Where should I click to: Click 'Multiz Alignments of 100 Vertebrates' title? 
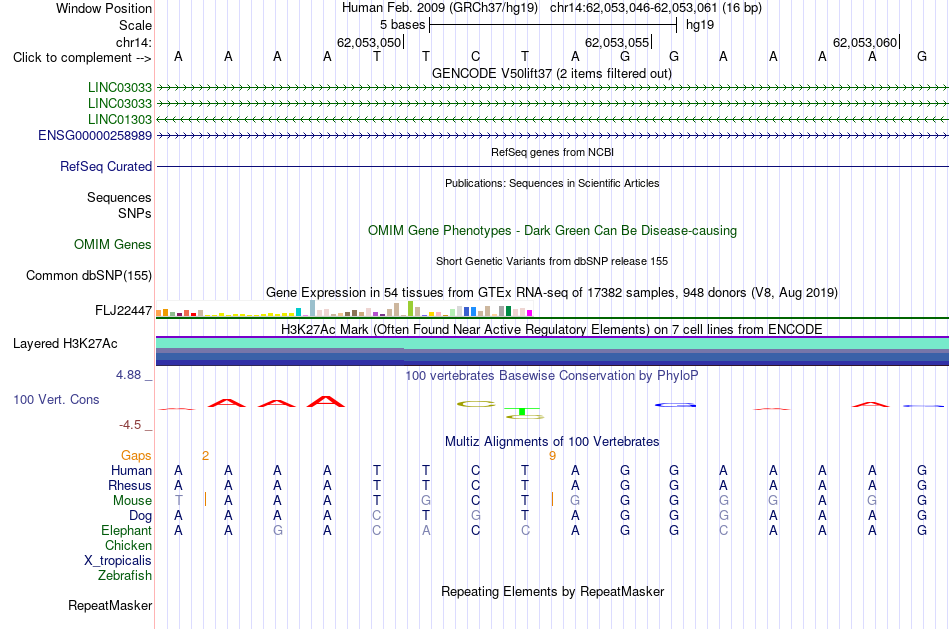coord(552,441)
